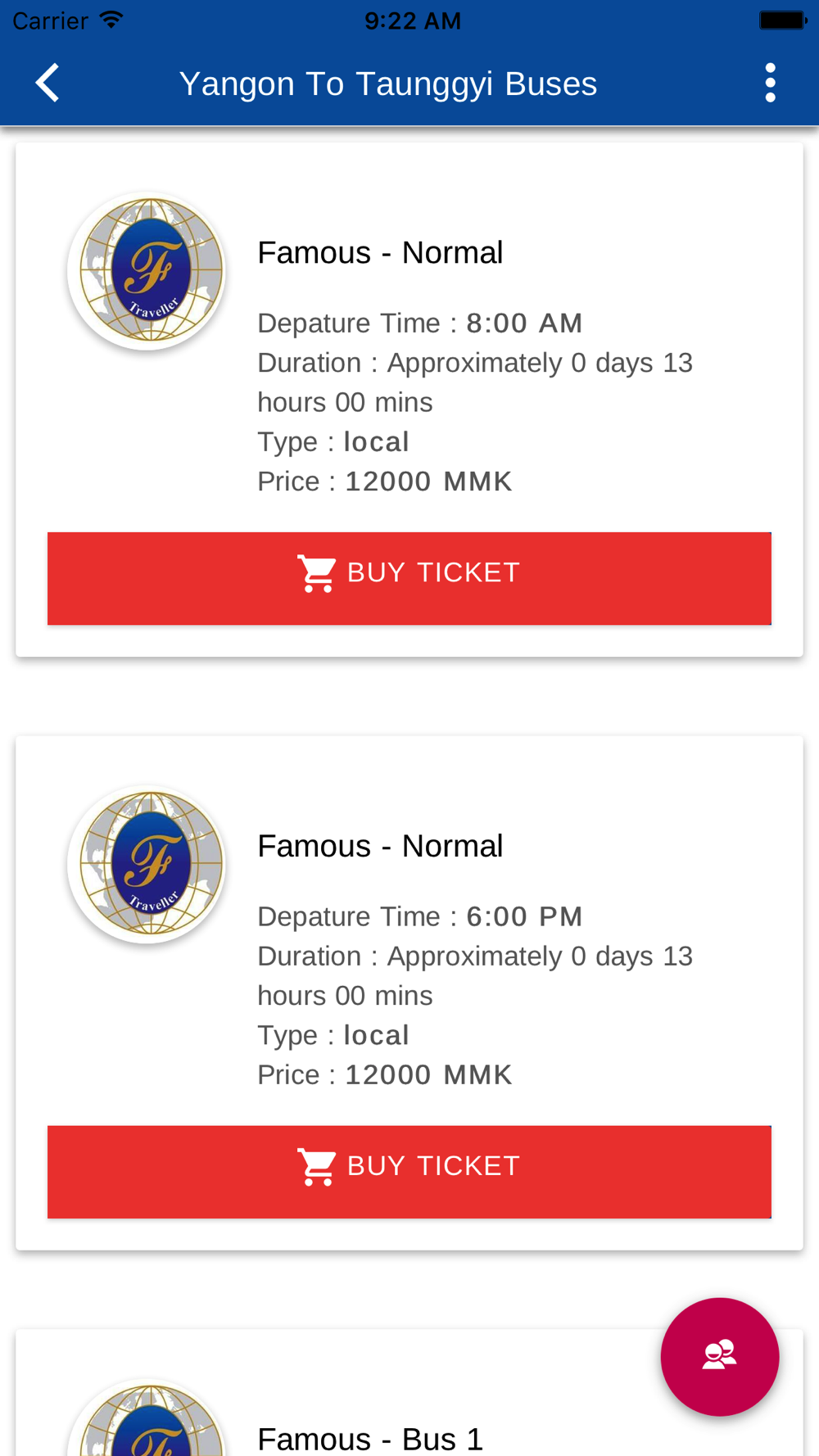Tap the back arrow in header

pyautogui.click(x=48, y=83)
